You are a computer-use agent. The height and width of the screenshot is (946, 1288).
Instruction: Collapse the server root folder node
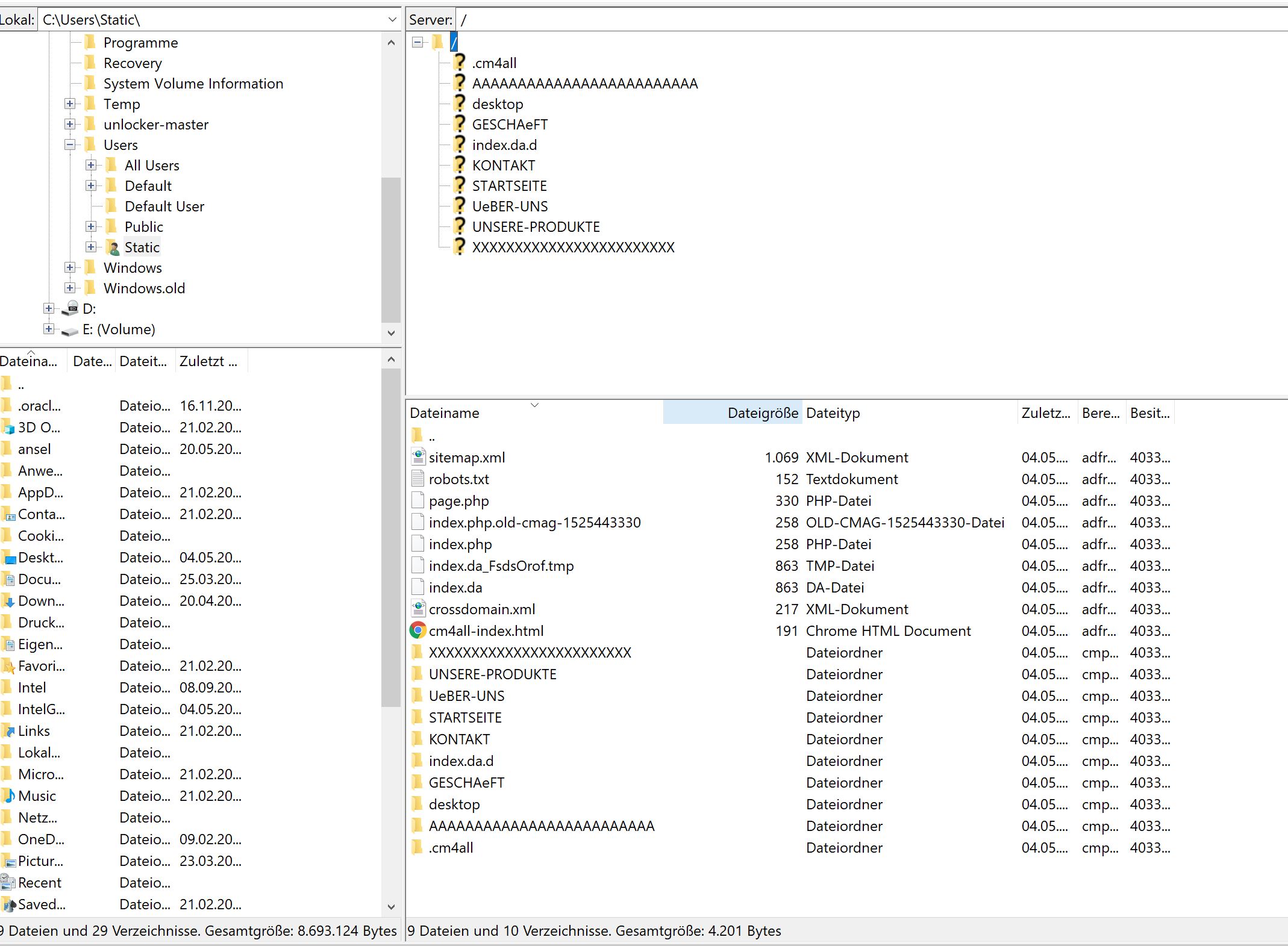[x=417, y=42]
